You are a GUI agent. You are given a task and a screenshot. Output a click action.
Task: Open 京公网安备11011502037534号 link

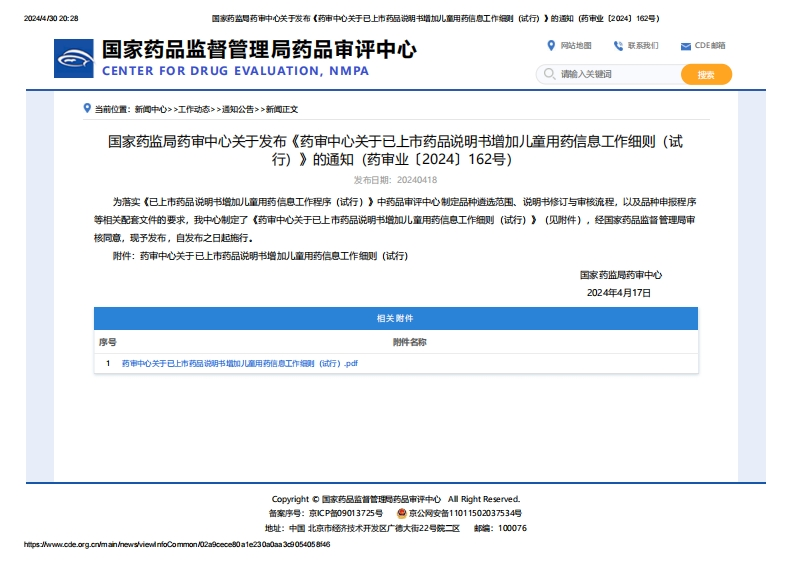465,513
